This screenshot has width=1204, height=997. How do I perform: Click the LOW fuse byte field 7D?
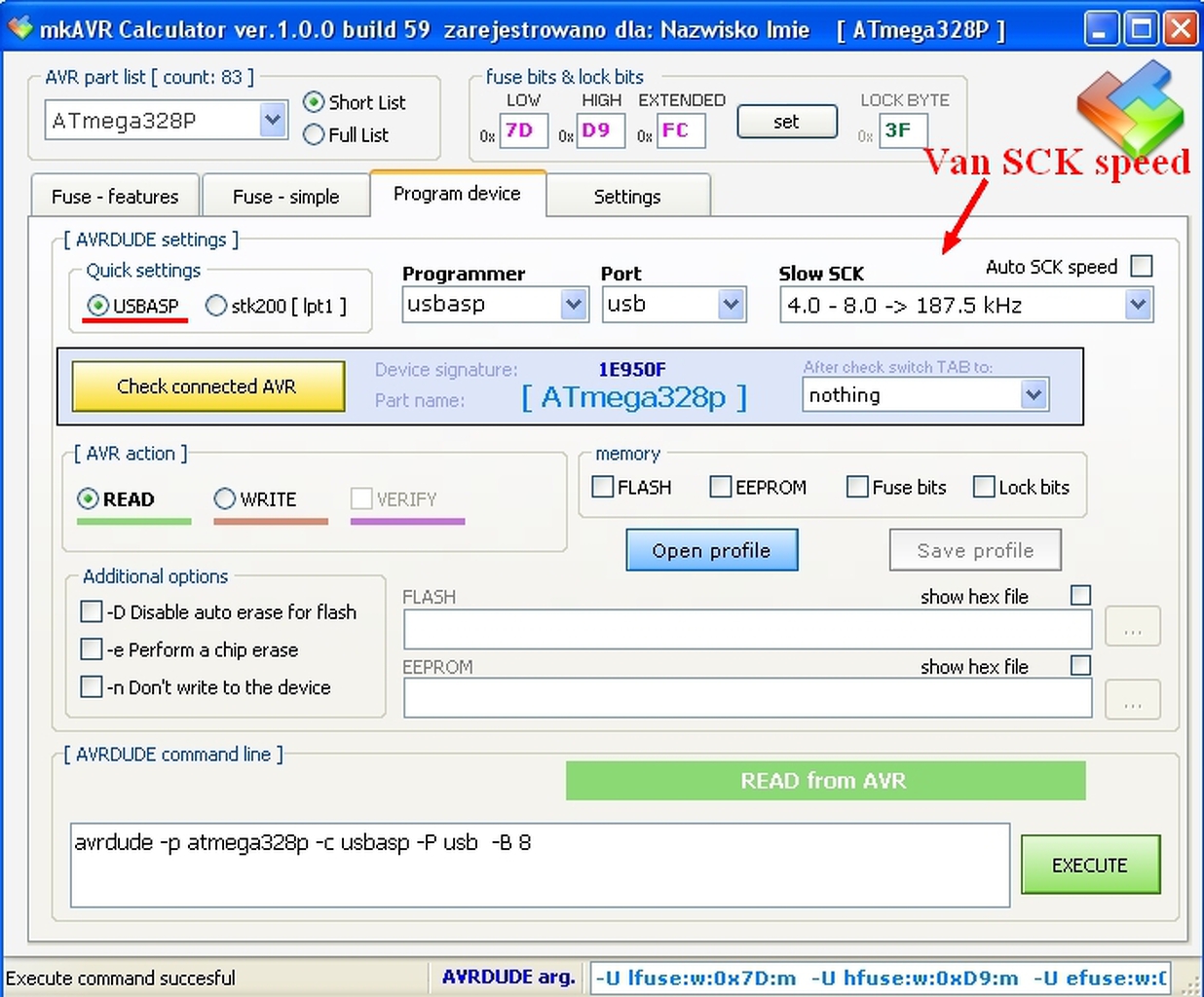(523, 130)
